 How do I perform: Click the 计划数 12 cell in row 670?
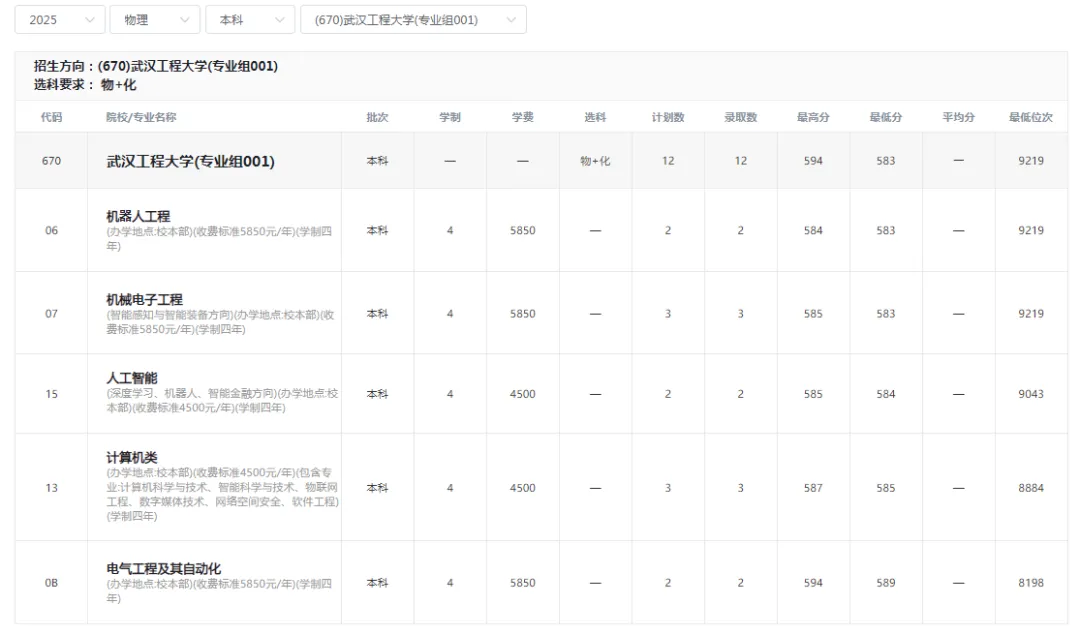[668, 160]
